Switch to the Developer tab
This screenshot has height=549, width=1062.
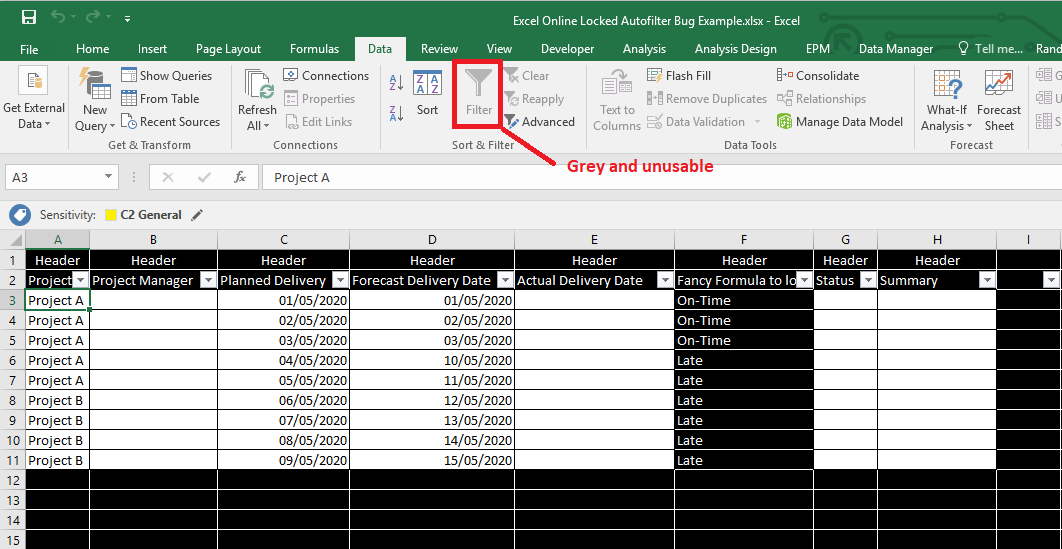tap(568, 49)
